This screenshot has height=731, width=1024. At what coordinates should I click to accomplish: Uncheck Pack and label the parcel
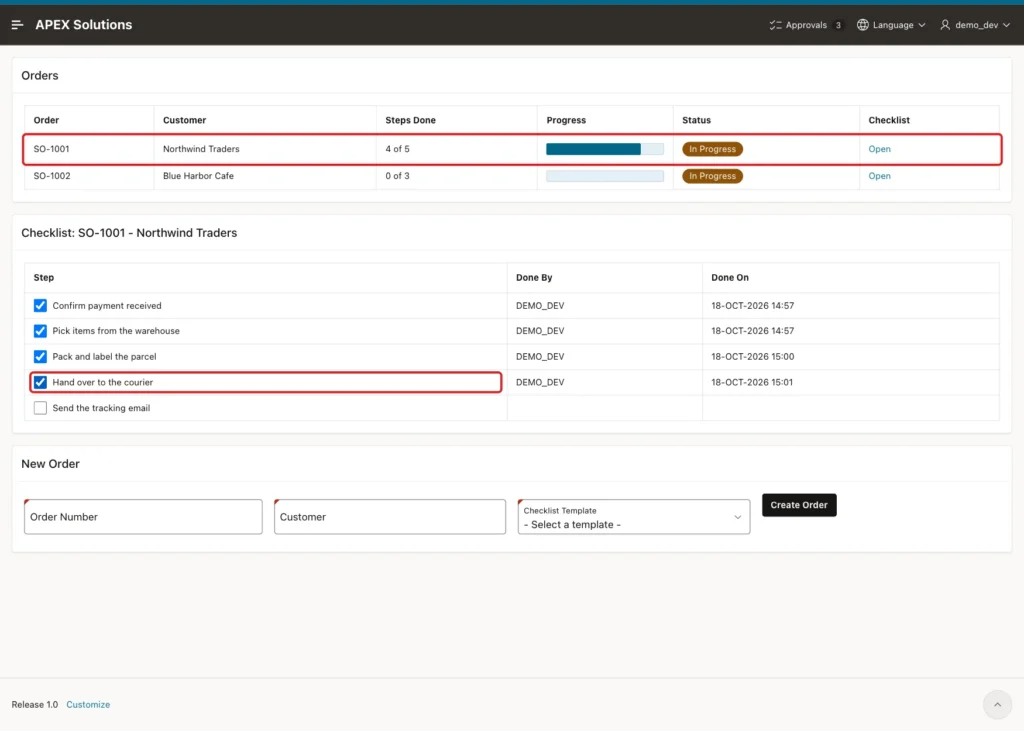pyautogui.click(x=40, y=357)
